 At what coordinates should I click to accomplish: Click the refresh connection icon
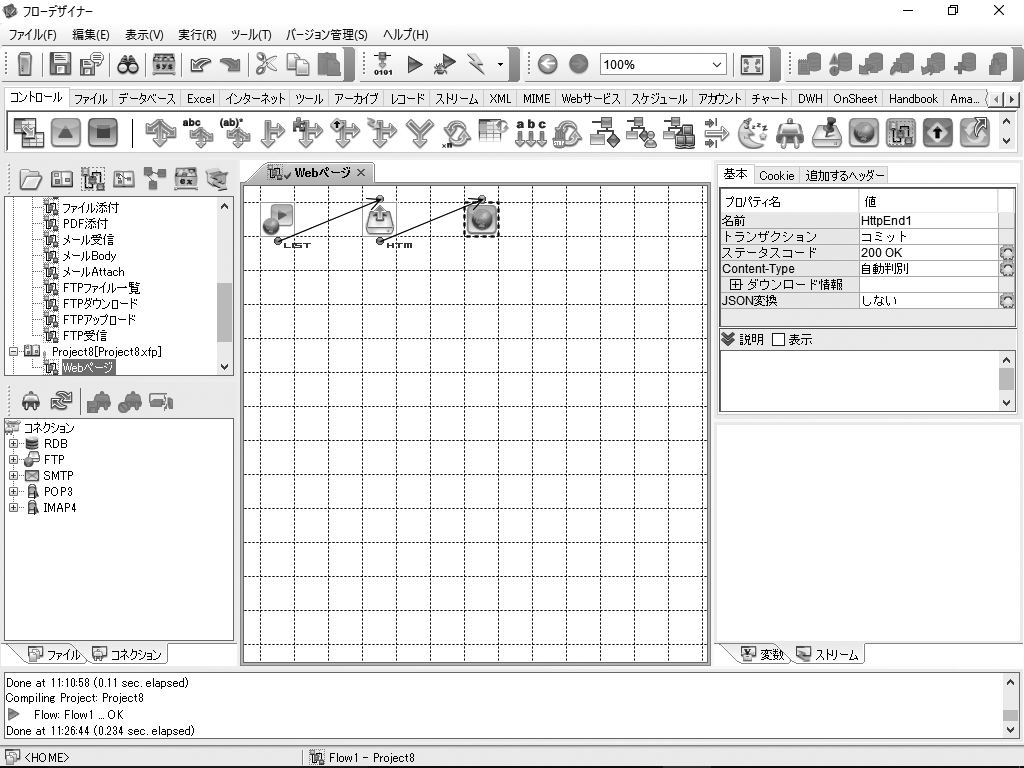pos(61,401)
